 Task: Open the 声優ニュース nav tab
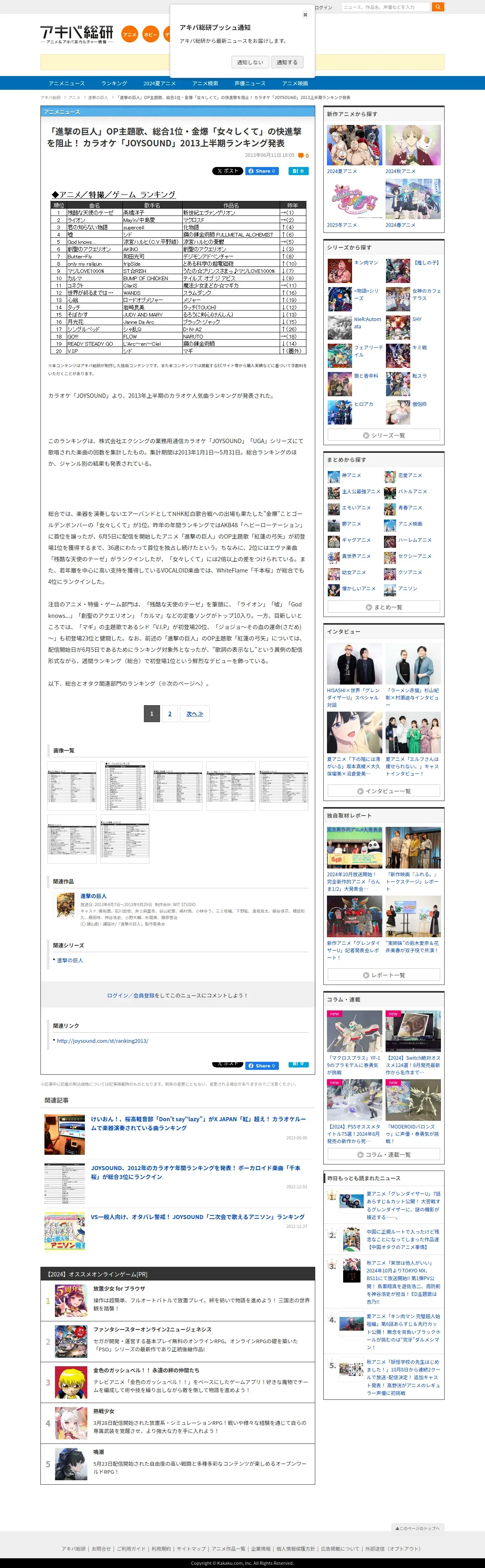tap(249, 83)
